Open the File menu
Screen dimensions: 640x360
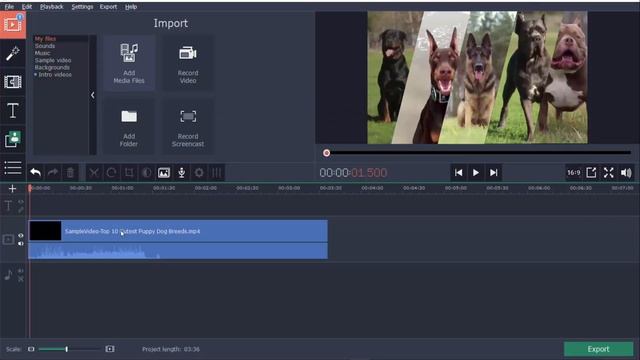click(x=9, y=7)
